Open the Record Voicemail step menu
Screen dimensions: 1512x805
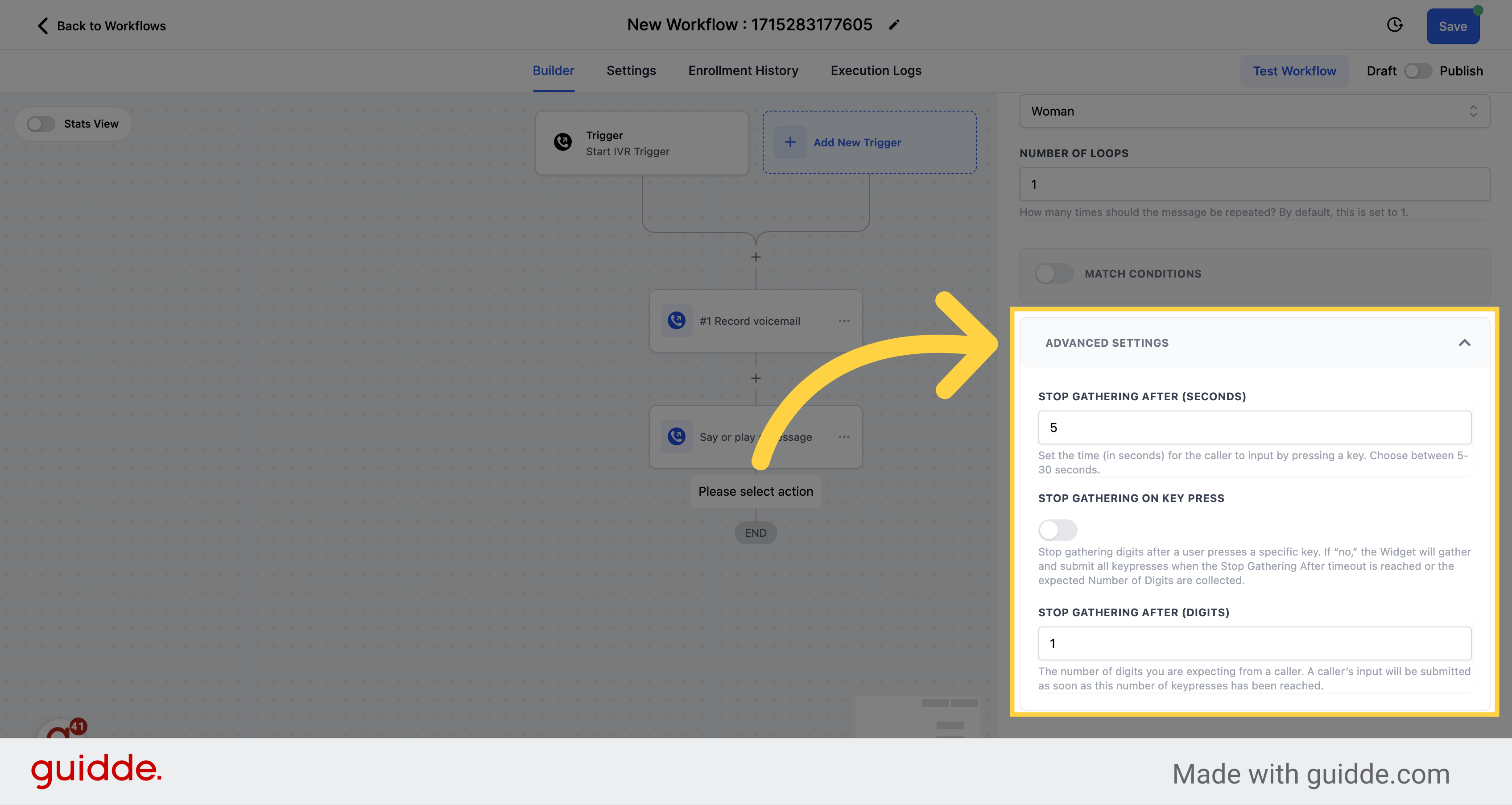pyautogui.click(x=844, y=321)
